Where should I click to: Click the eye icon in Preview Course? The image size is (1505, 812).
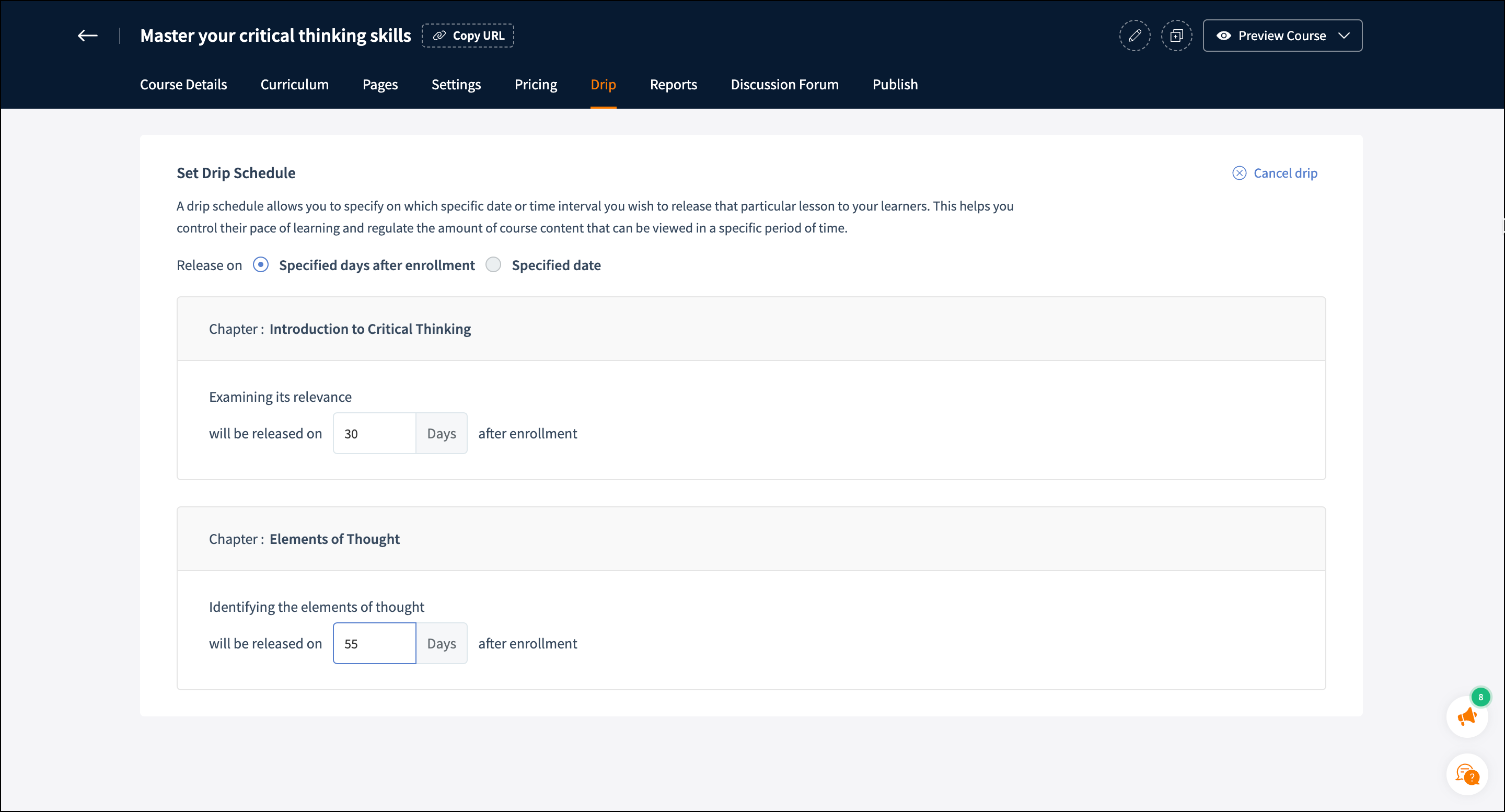coord(1223,36)
